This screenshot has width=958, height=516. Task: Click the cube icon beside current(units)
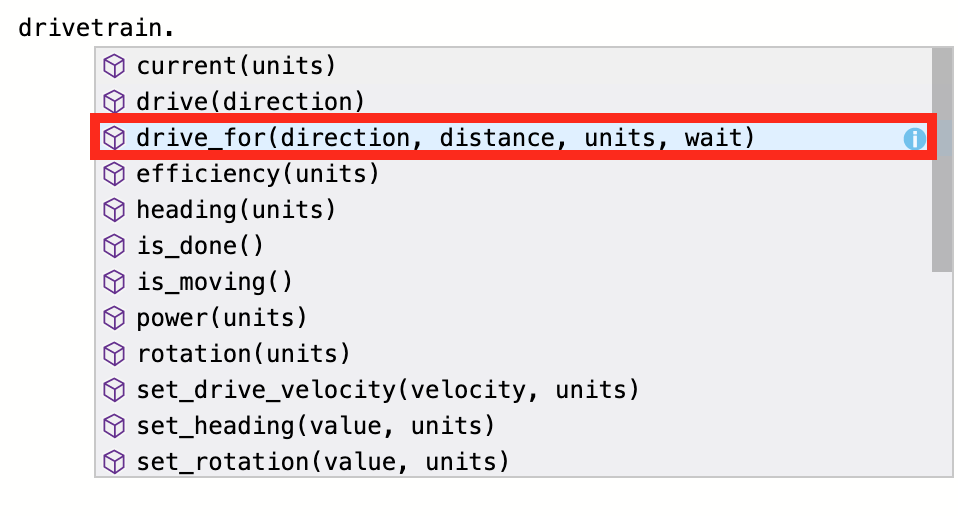(115, 66)
